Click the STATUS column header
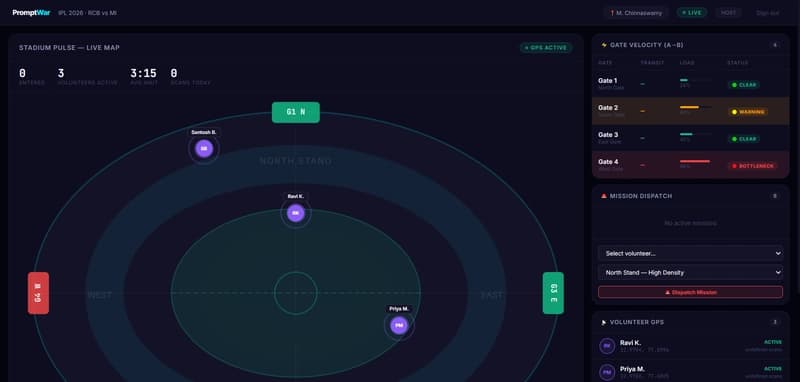This screenshot has width=800, height=382. (x=738, y=63)
